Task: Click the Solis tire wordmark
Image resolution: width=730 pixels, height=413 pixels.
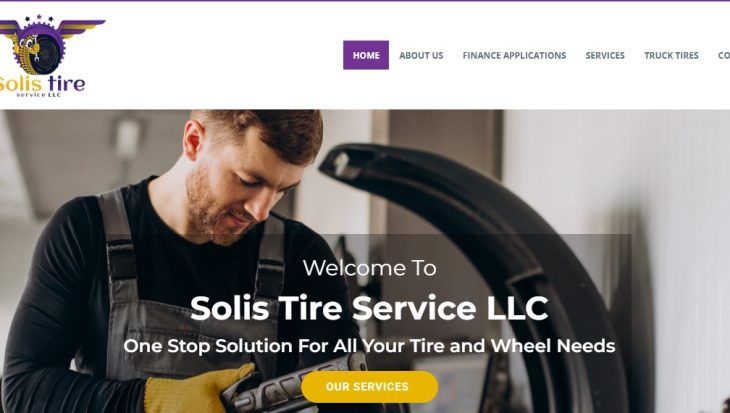Action: point(42,84)
